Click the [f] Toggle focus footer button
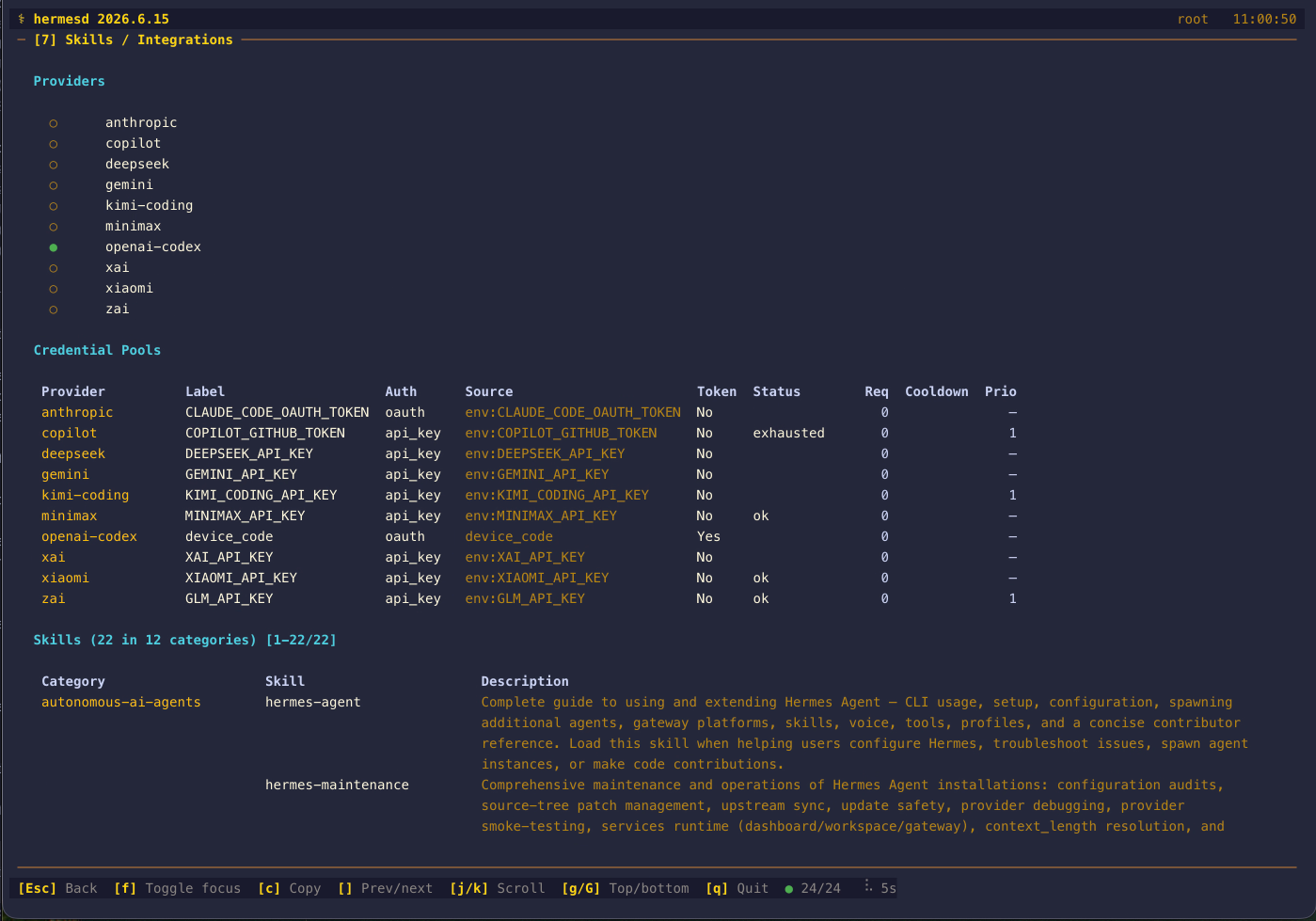1316x921 pixels. click(x=178, y=888)
